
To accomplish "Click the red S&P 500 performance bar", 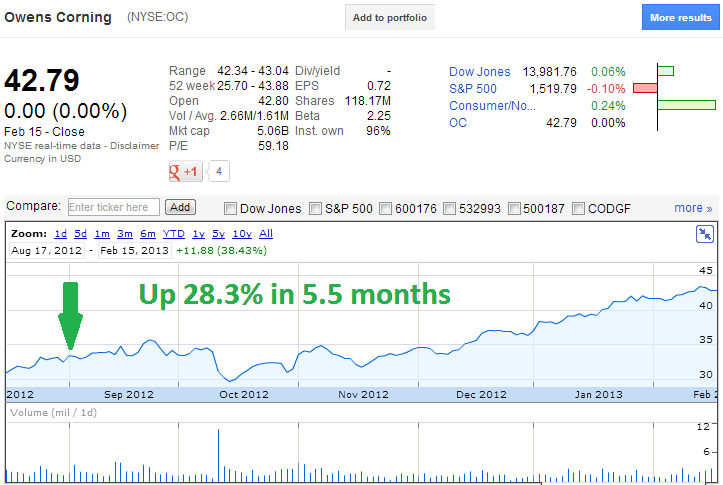I will (645, 88).
